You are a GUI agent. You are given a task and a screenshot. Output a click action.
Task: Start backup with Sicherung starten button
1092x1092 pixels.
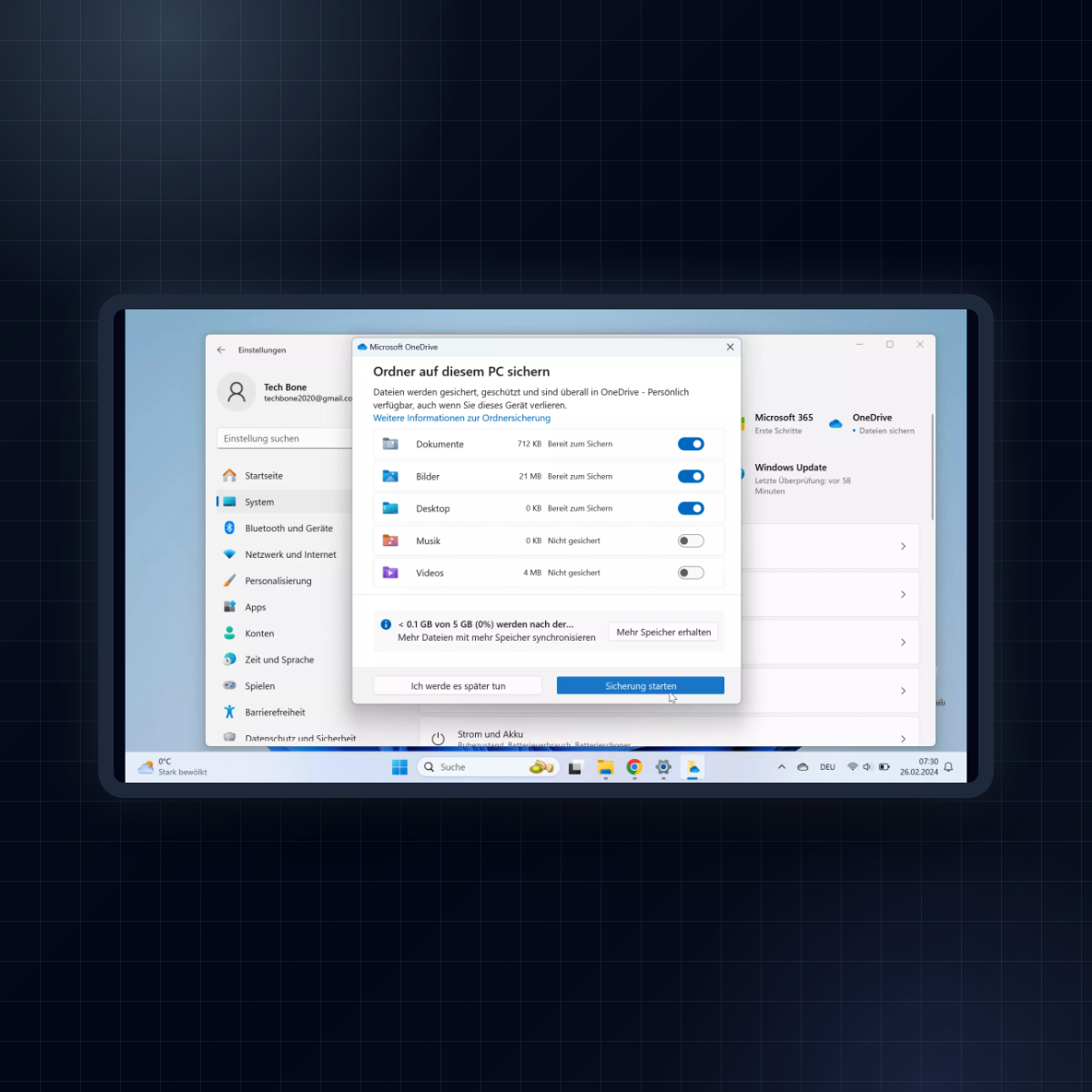coord(641,685)
